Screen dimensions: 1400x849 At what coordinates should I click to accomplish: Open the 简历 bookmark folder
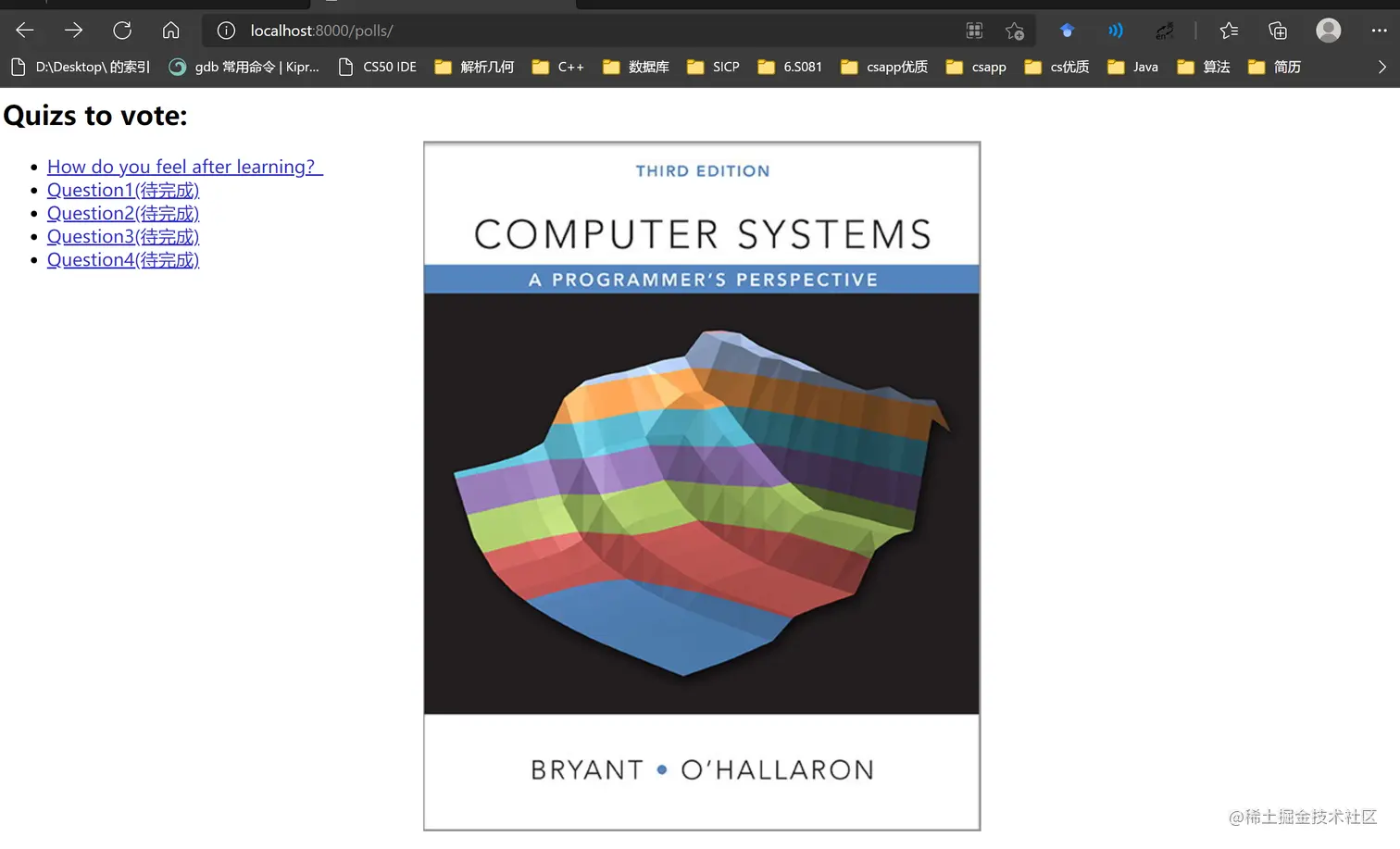click(x=1274, y=67)
